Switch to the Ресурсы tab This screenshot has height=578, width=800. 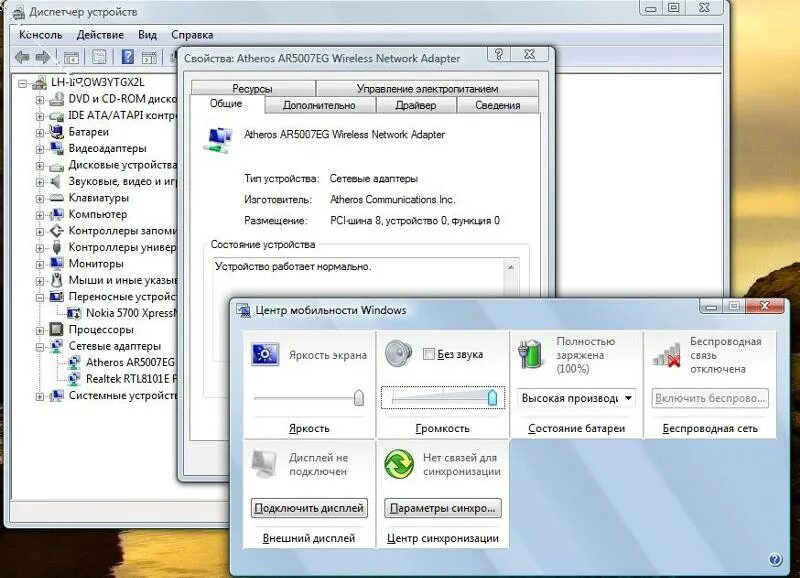(253, 88)
